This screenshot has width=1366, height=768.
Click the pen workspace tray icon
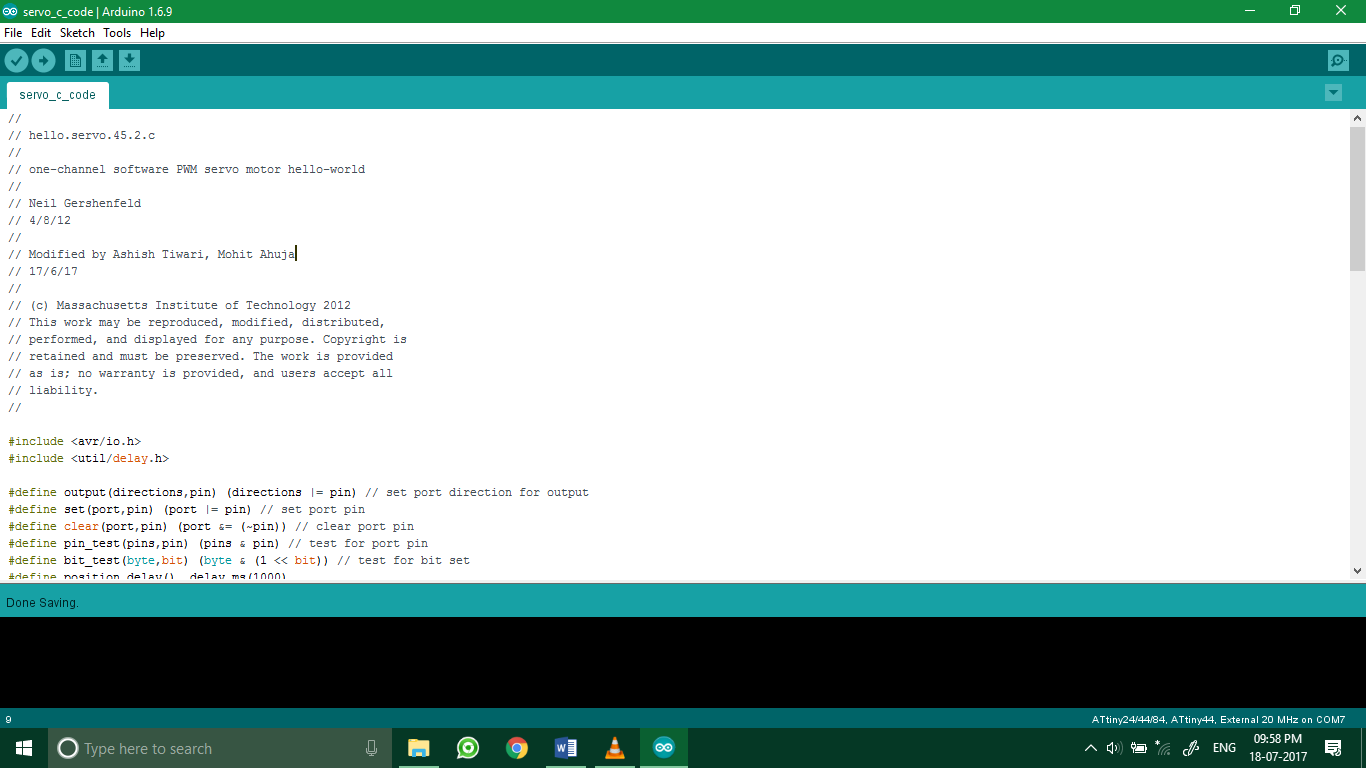coord(1191,748)
